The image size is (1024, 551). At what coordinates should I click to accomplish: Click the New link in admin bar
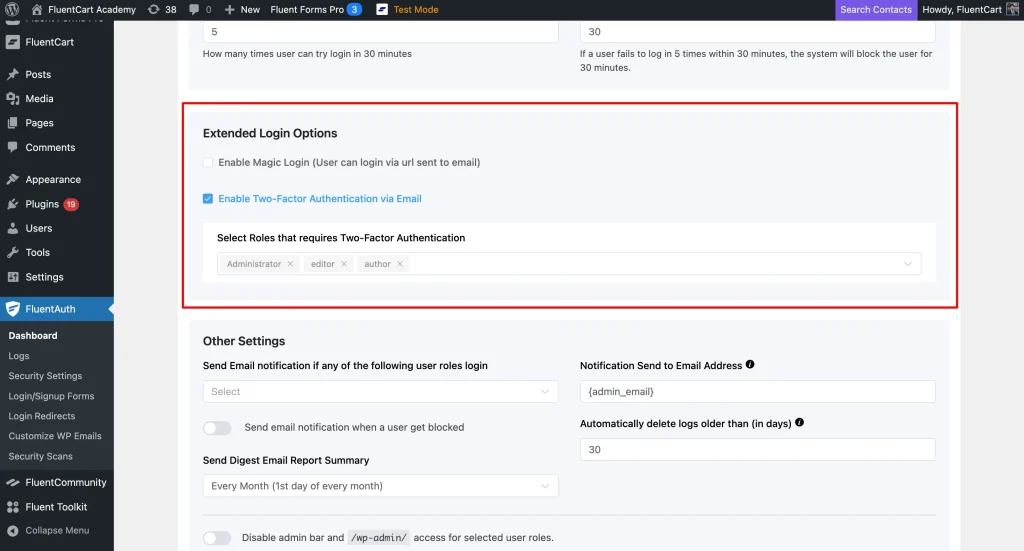point(250,9)
